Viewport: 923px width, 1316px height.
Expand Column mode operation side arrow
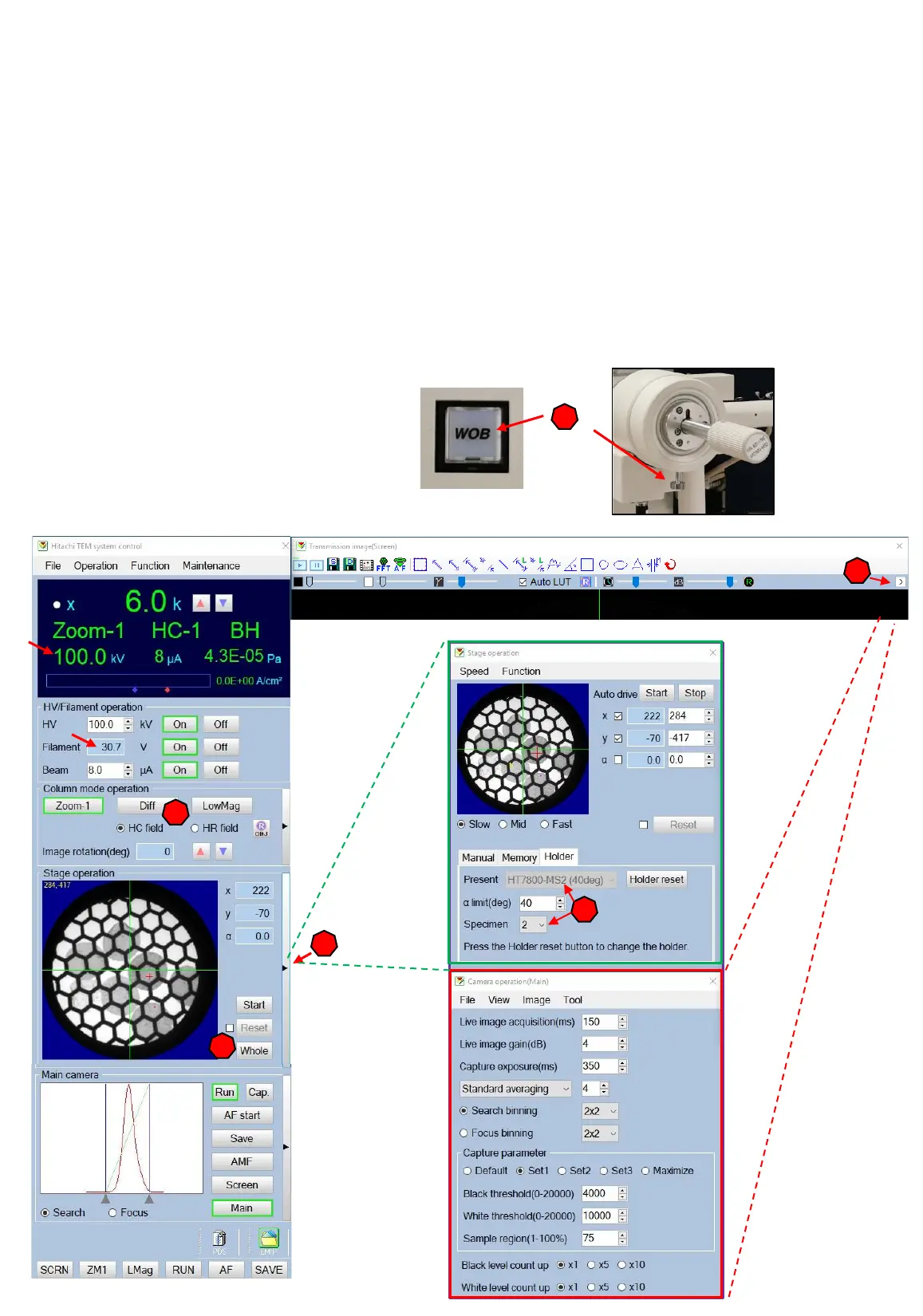(286, 826)
